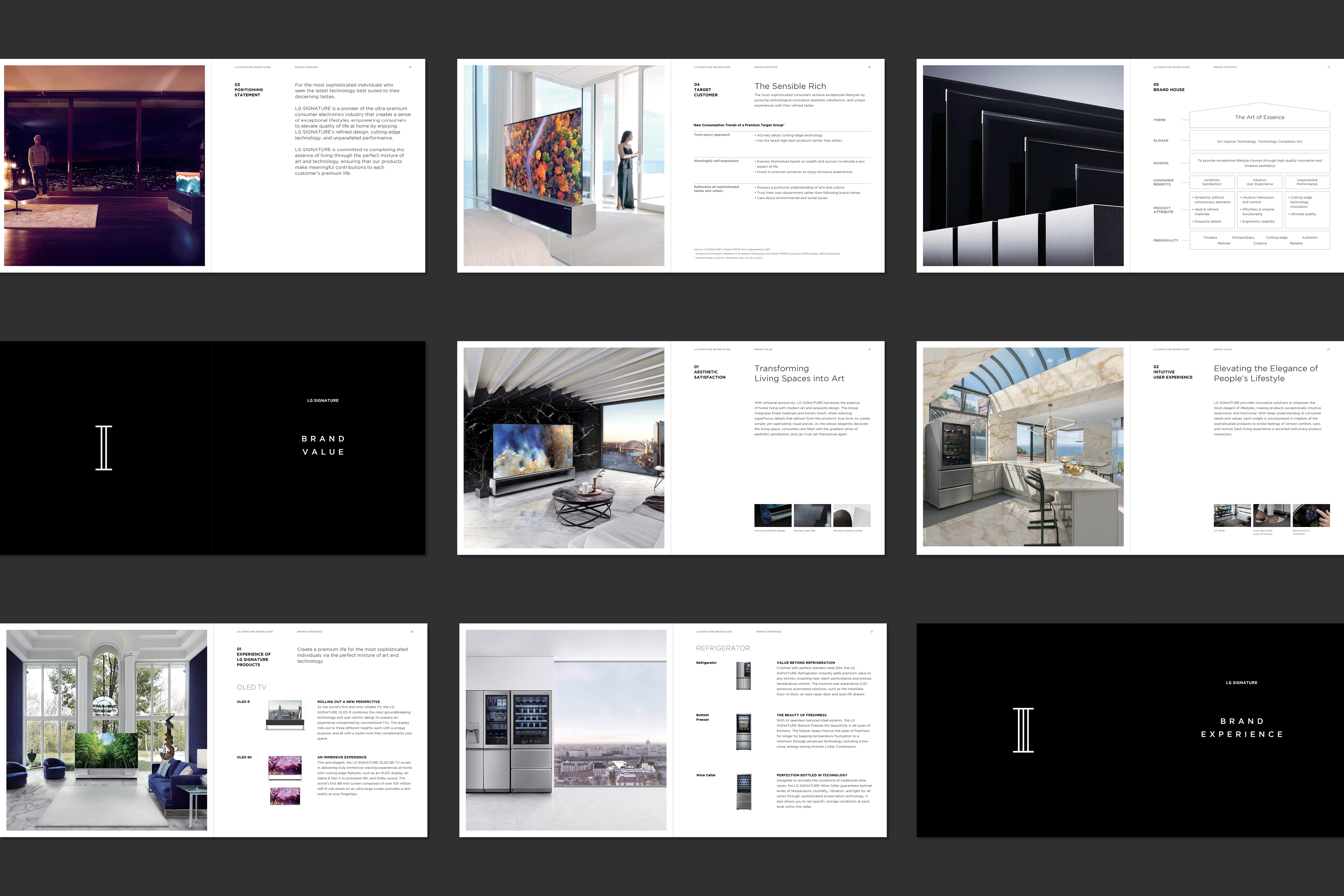Click 'THE BEAUTY OF FRESHNESS' heading

pos(802,715)
